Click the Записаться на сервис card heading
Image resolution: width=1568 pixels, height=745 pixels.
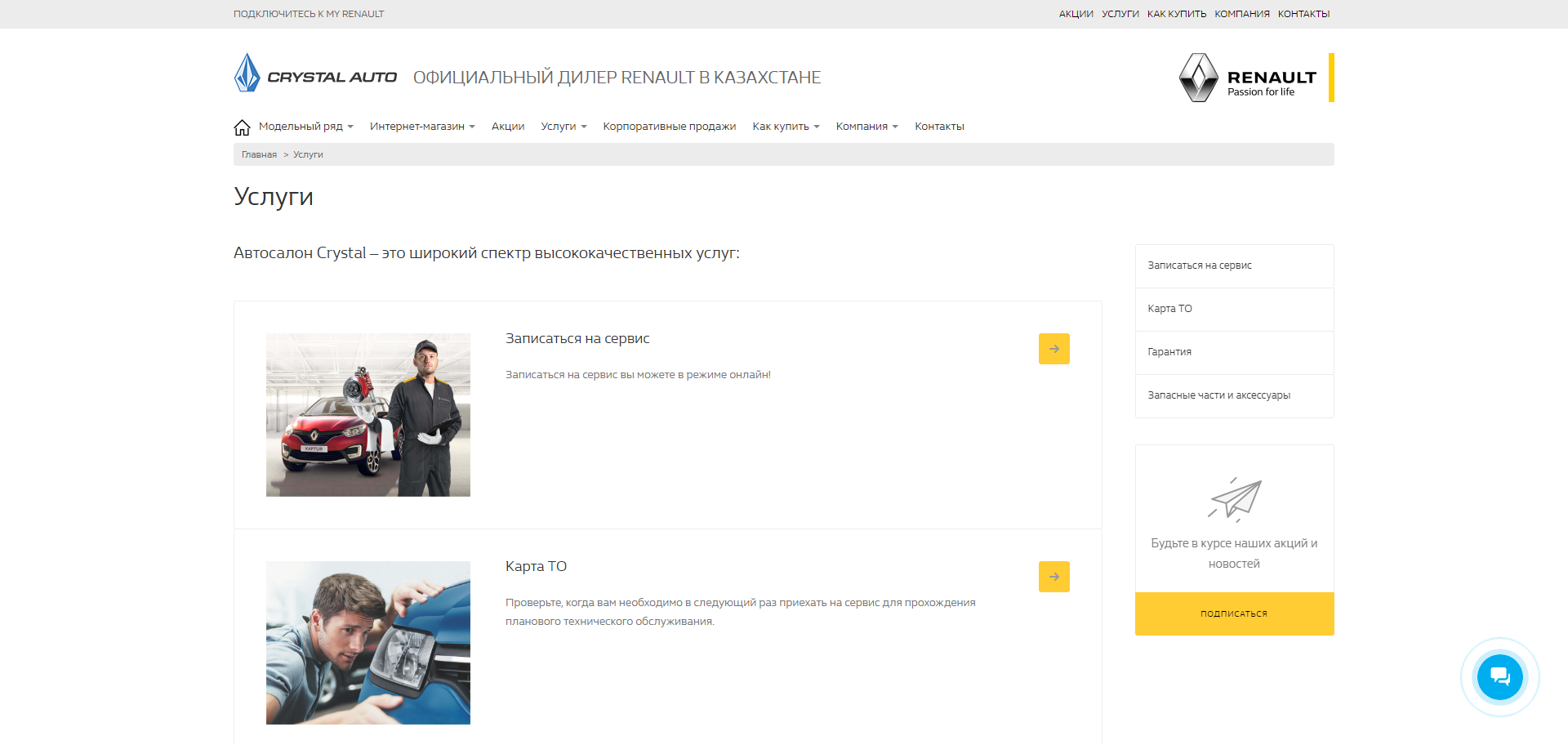(x=577, y=338)
